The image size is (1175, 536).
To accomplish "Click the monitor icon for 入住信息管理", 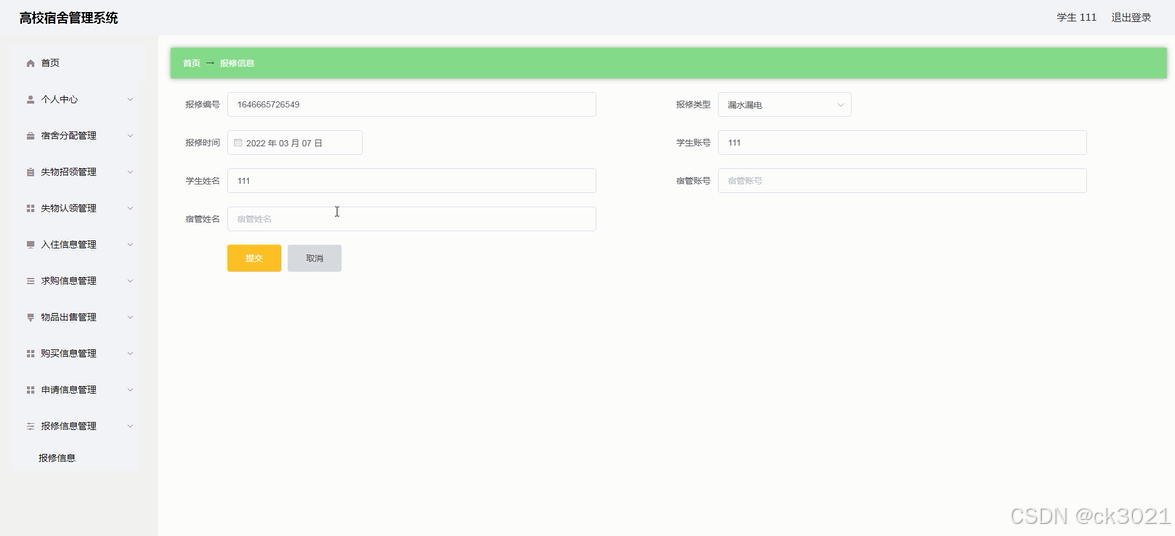I will [x=30, y=244].
